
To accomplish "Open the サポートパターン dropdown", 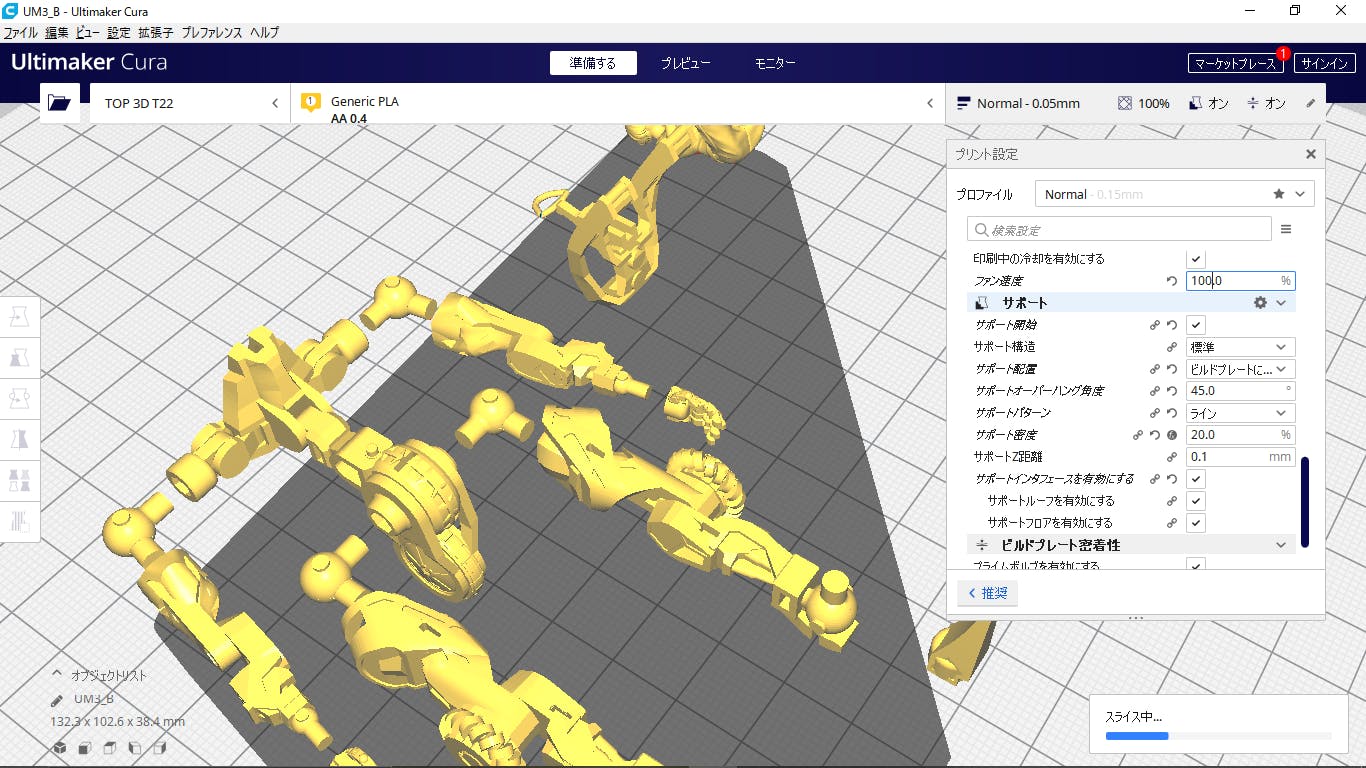I will tap(1240, 413).
